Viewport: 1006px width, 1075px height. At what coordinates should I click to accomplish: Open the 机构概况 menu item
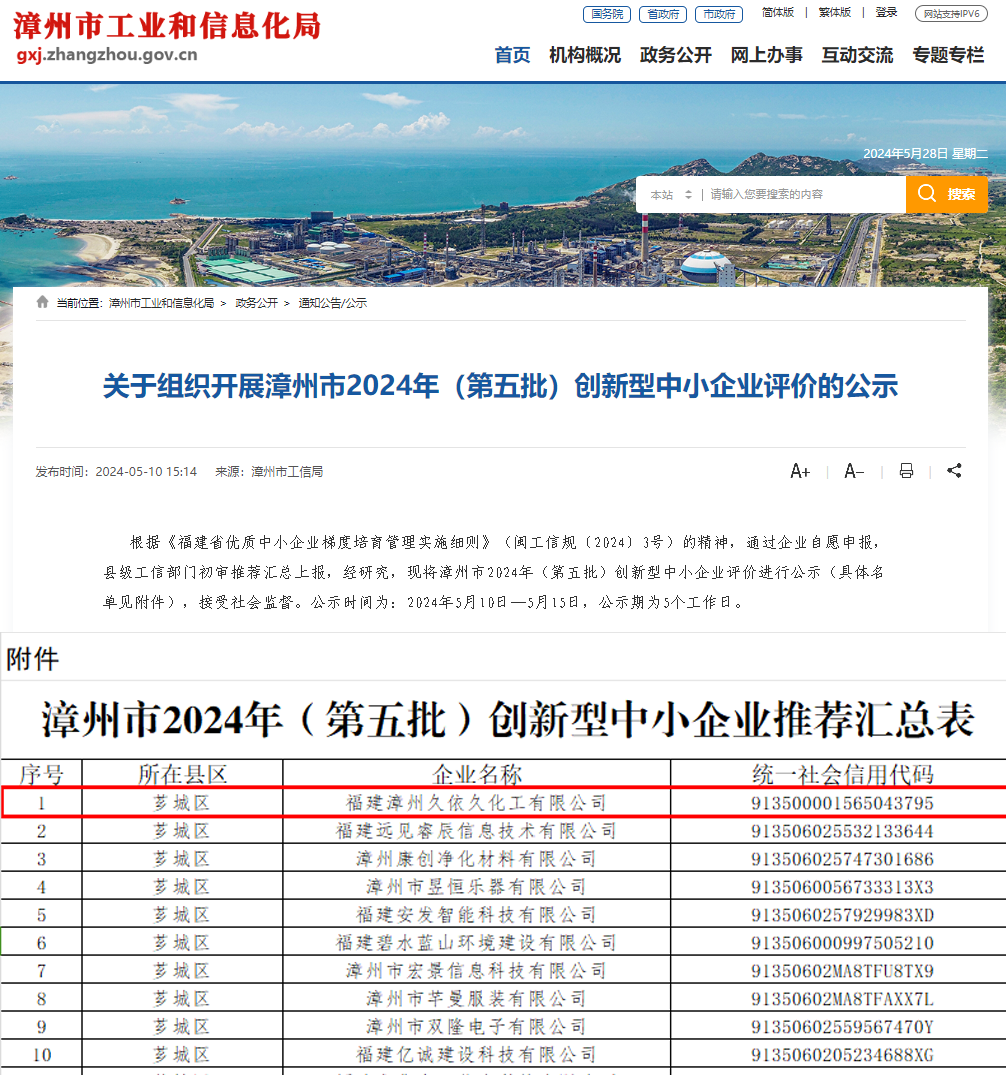coord(584,55)
